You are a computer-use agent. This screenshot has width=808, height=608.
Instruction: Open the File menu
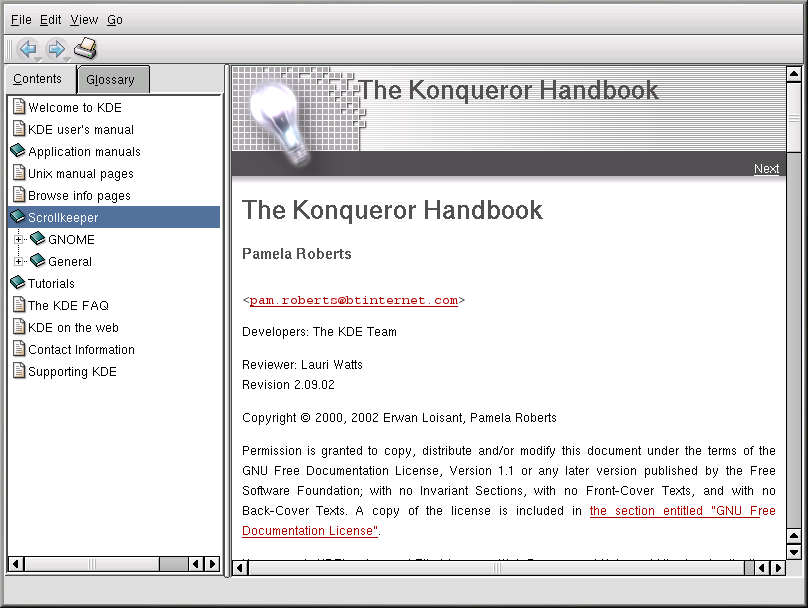[x=21, y=20]
